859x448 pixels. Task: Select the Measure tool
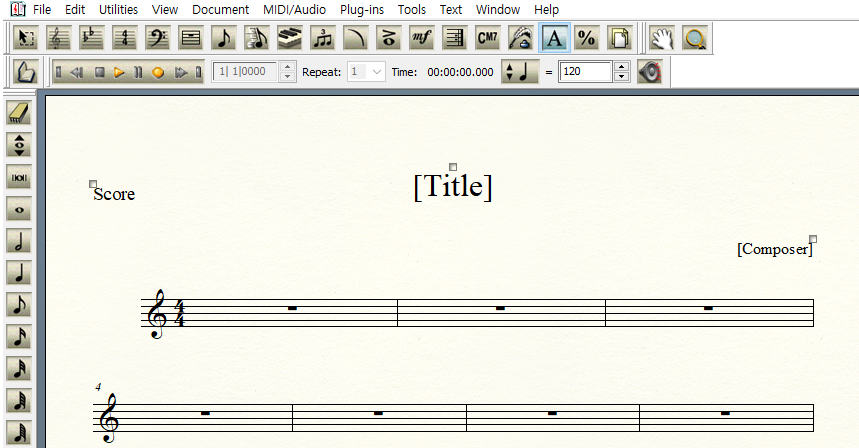tap(190, 38)
